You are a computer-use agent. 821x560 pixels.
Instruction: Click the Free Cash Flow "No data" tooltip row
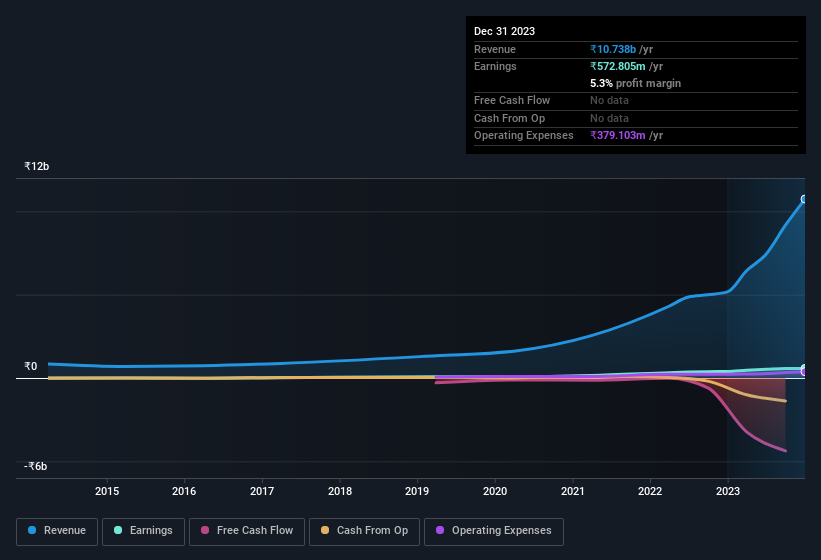[607, 100]
